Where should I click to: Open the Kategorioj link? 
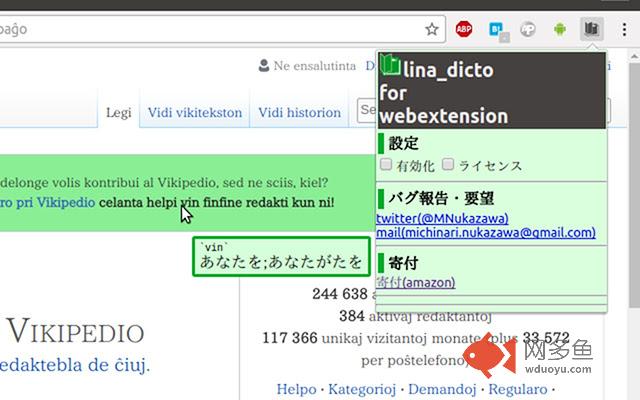pyautogui.click(x=362, y=389)
